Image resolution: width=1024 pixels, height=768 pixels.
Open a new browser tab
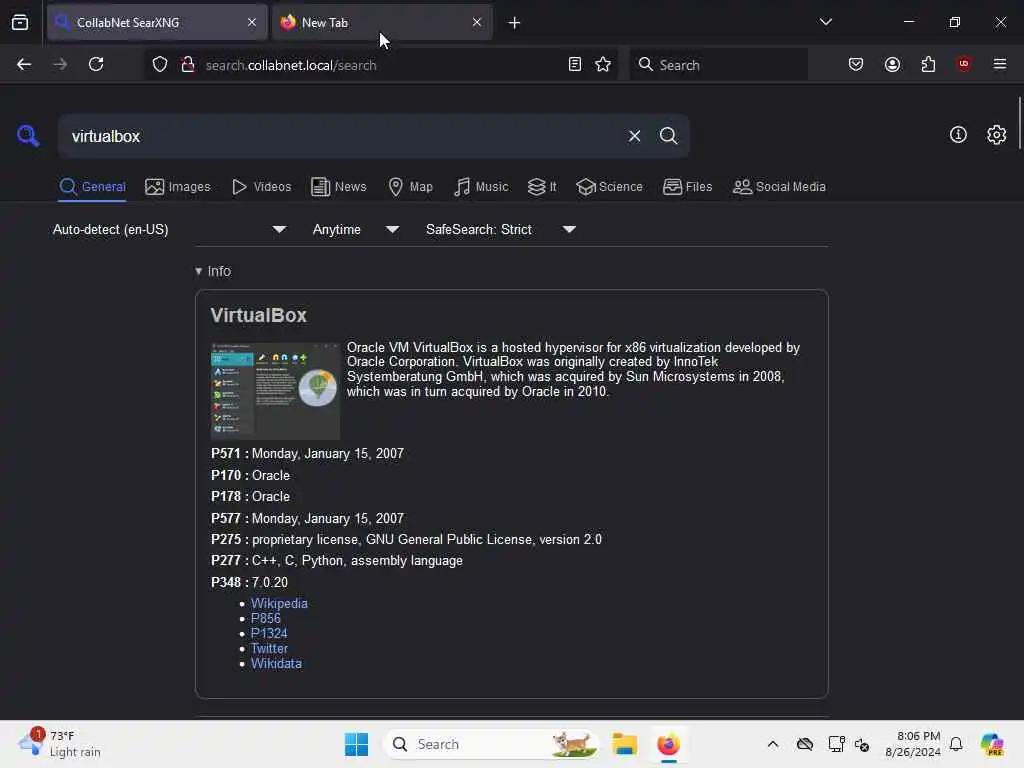pos(514,23)
